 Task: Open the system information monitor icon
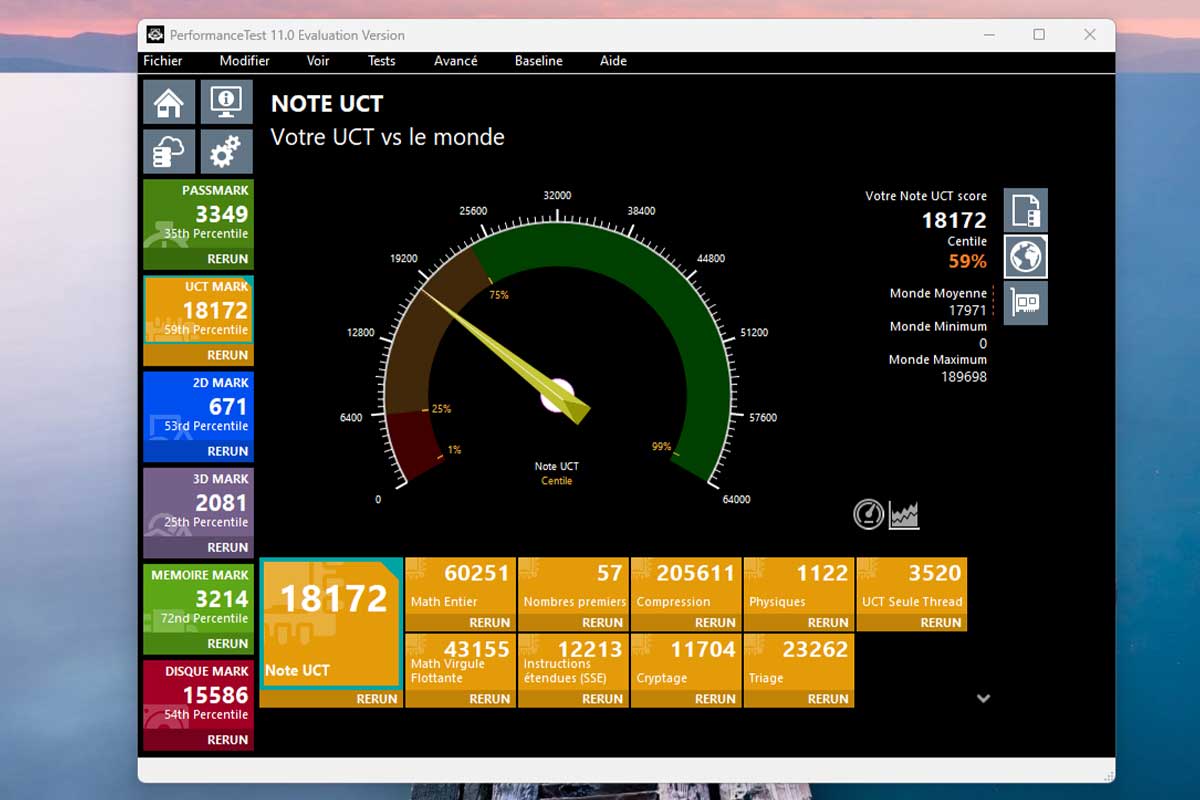point(226,102)
